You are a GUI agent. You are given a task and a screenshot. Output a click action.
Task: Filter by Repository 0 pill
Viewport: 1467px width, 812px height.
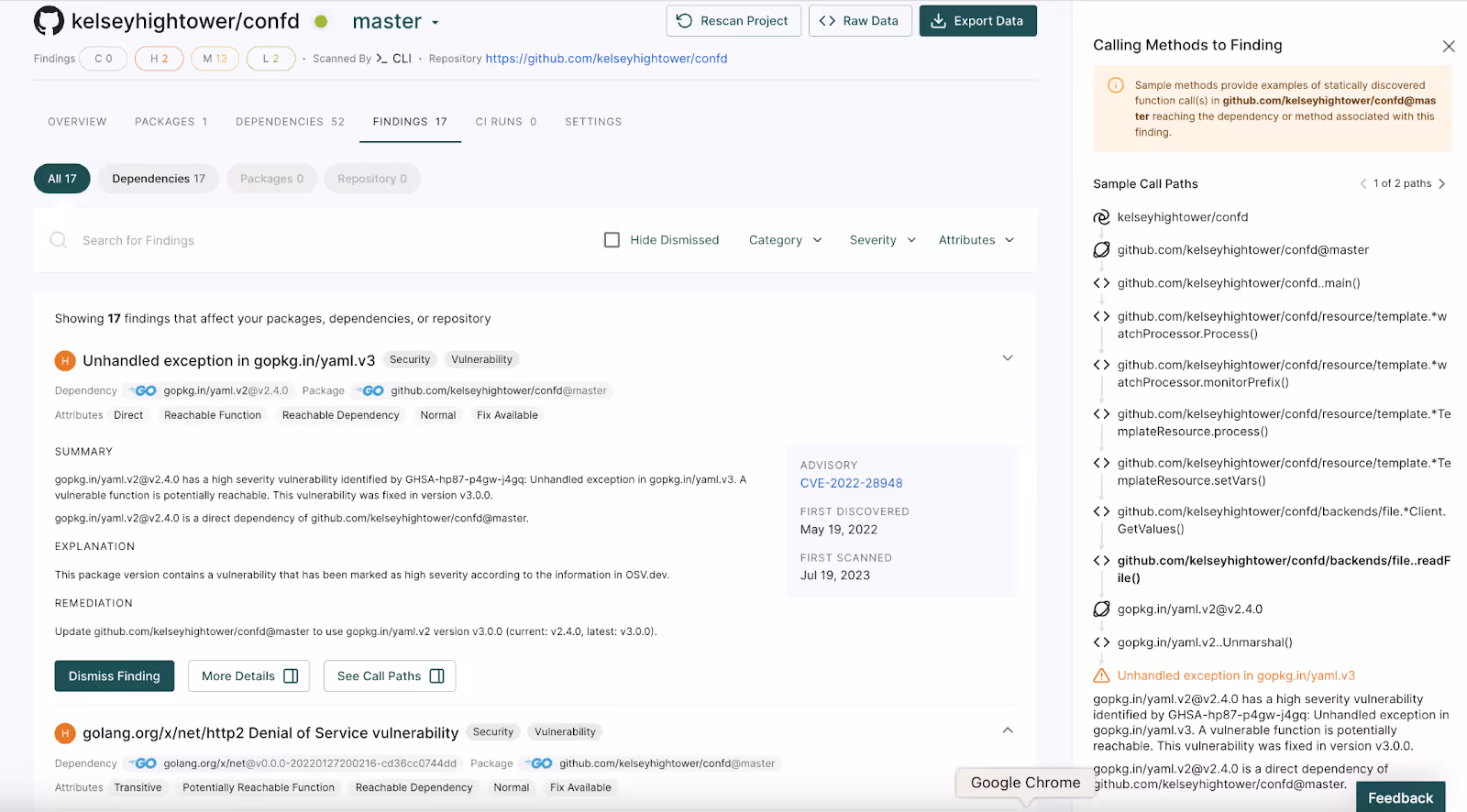coord(372,179)
